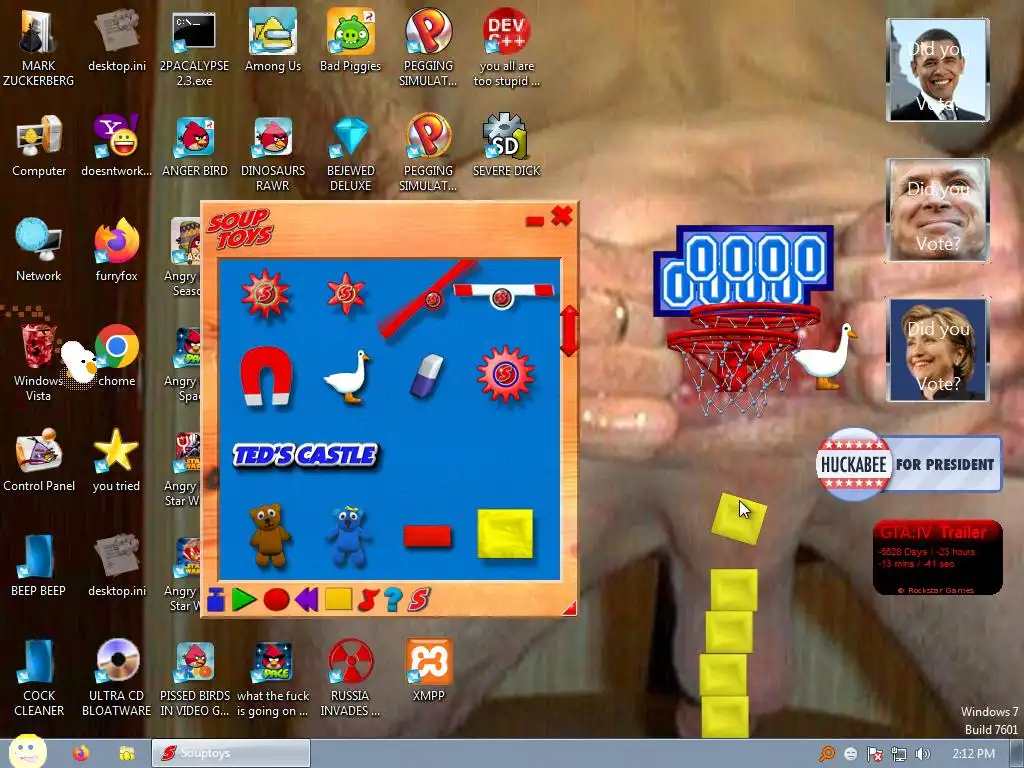
Task: Select the XMPP desktop icon
Action: (x=428, y=670)
